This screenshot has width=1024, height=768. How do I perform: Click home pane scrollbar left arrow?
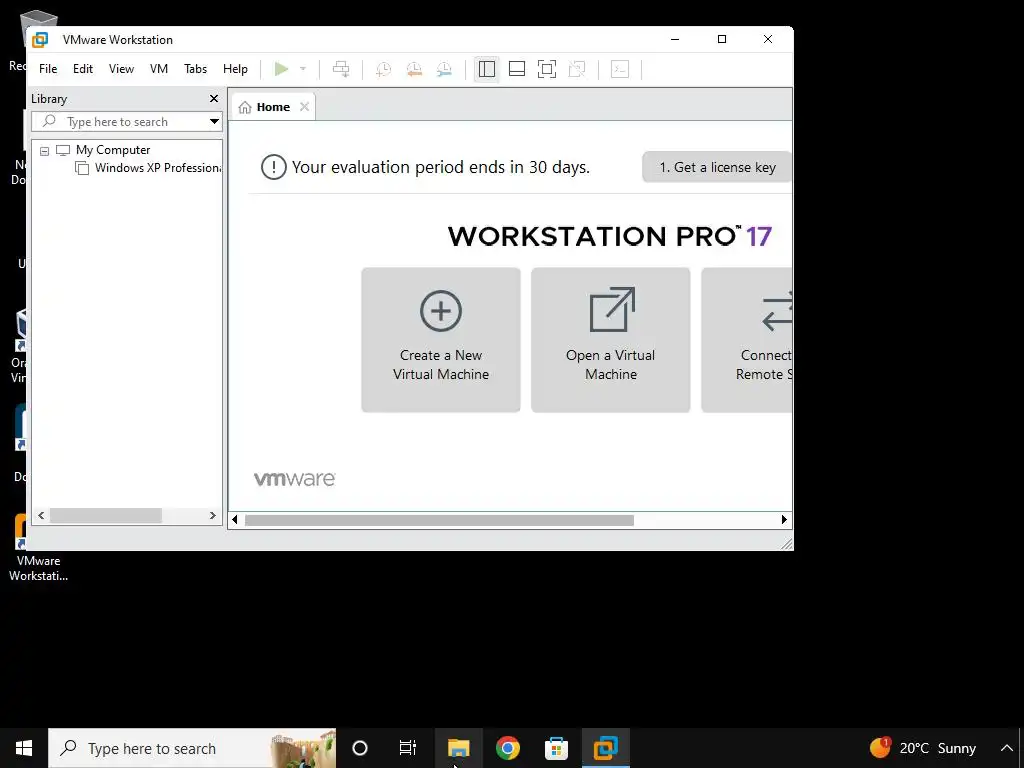click(235, 520)
